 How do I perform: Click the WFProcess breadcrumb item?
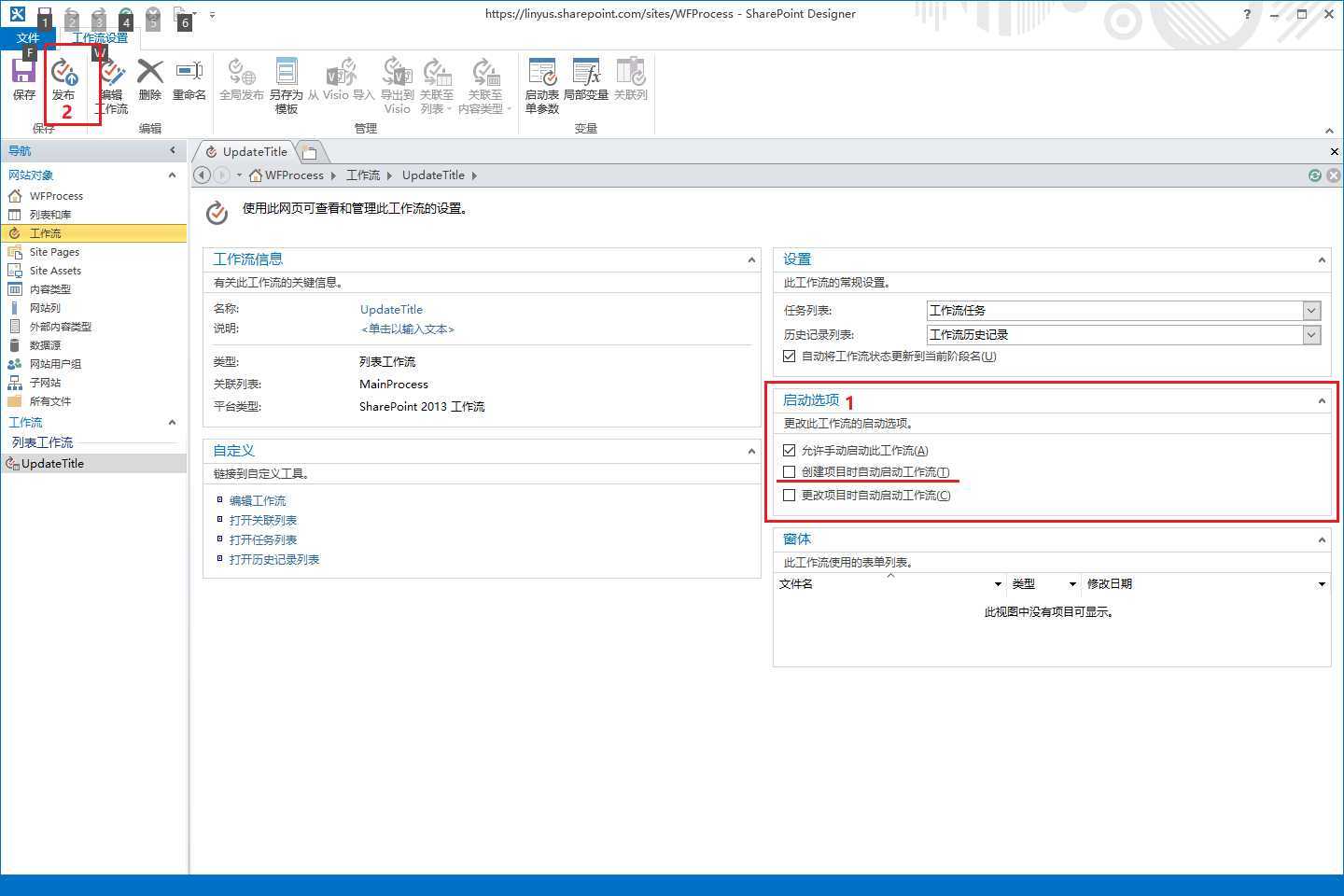point(294,175)
